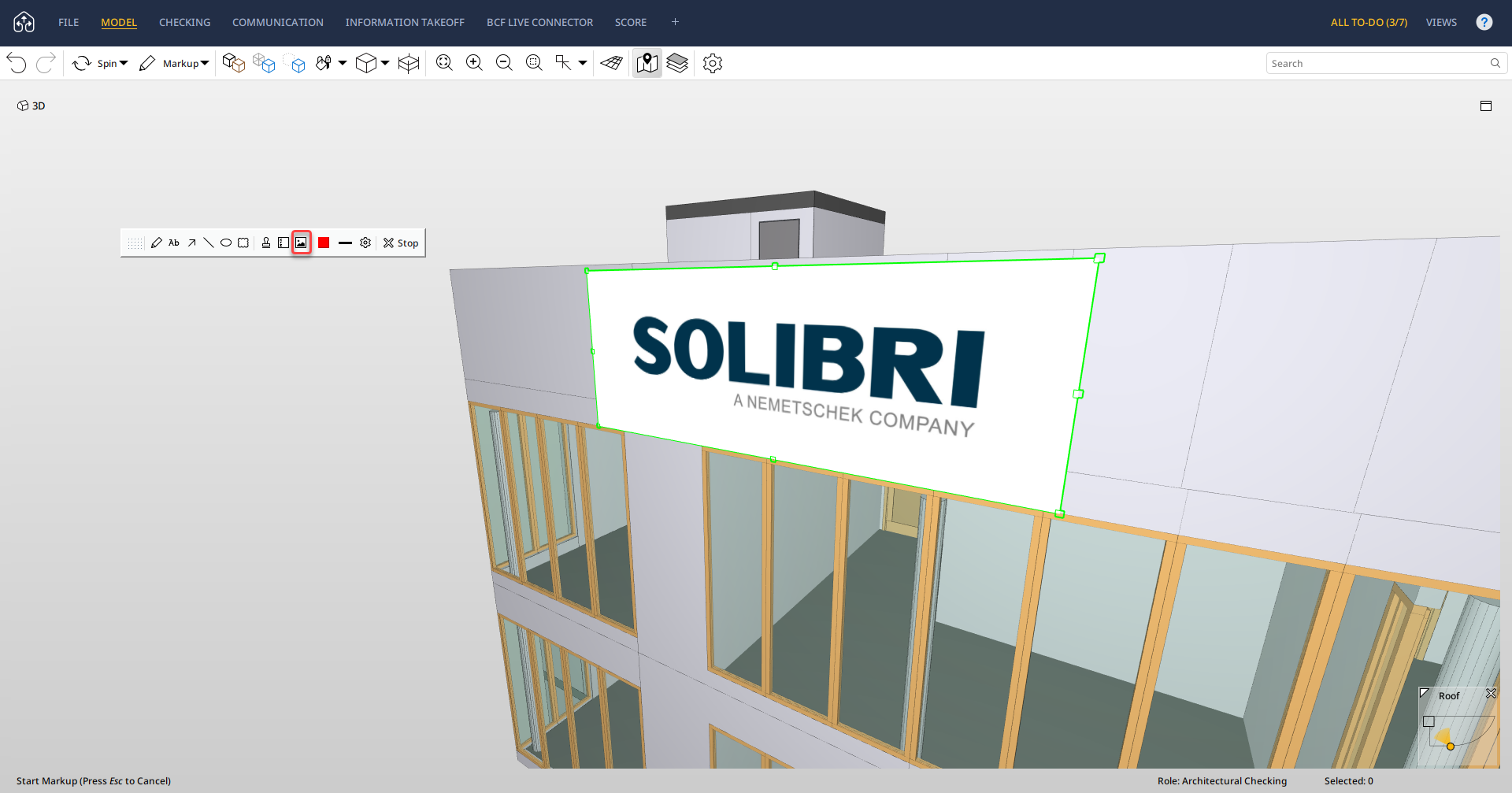Select the ellipse markup tool
This screenshot has width=1512, height=793.
(x=226, y=243)
